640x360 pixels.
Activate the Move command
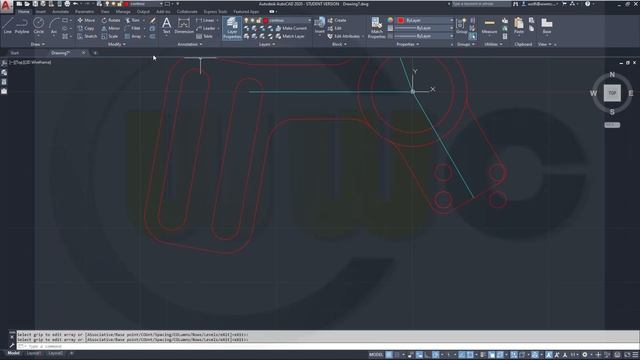click(x=86, y=20)
